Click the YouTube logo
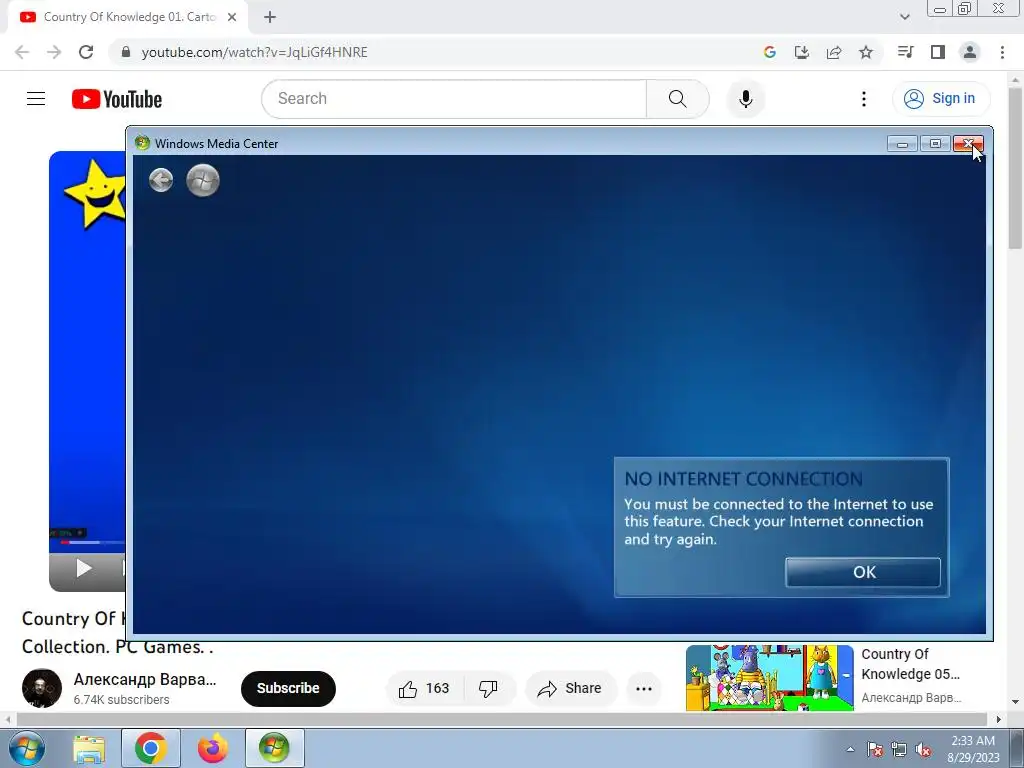 (x=117, y=99)
